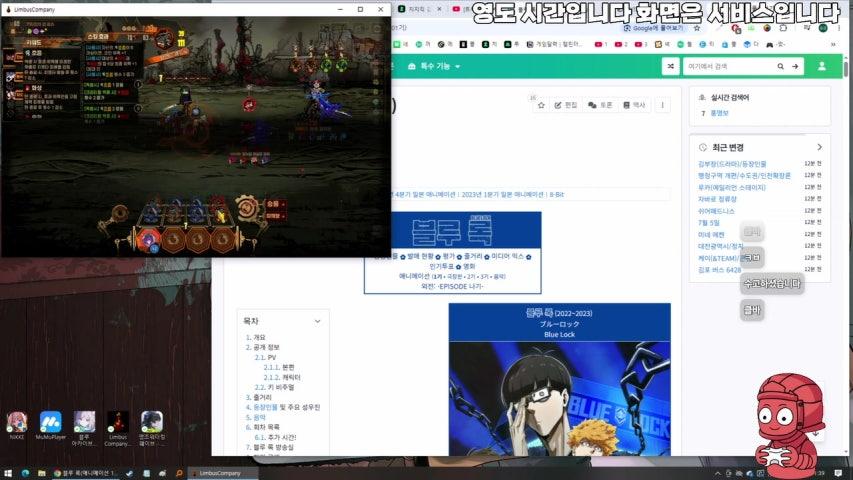Open YouTube bookmark labeled 1
The width and height of the screenshot is (853, 480).
pos(601,44)
